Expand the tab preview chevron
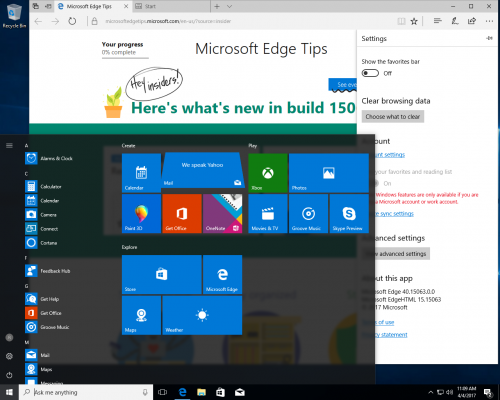Viewport: 500px width, 400px height. (229, 6)
